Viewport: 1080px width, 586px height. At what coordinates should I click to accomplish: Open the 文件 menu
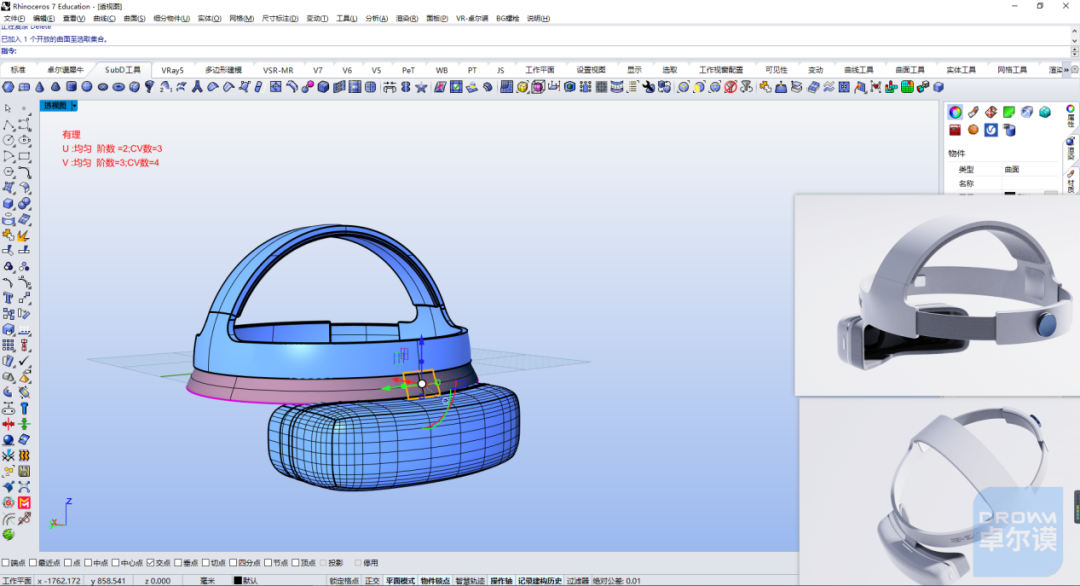[x=14, y=19]
